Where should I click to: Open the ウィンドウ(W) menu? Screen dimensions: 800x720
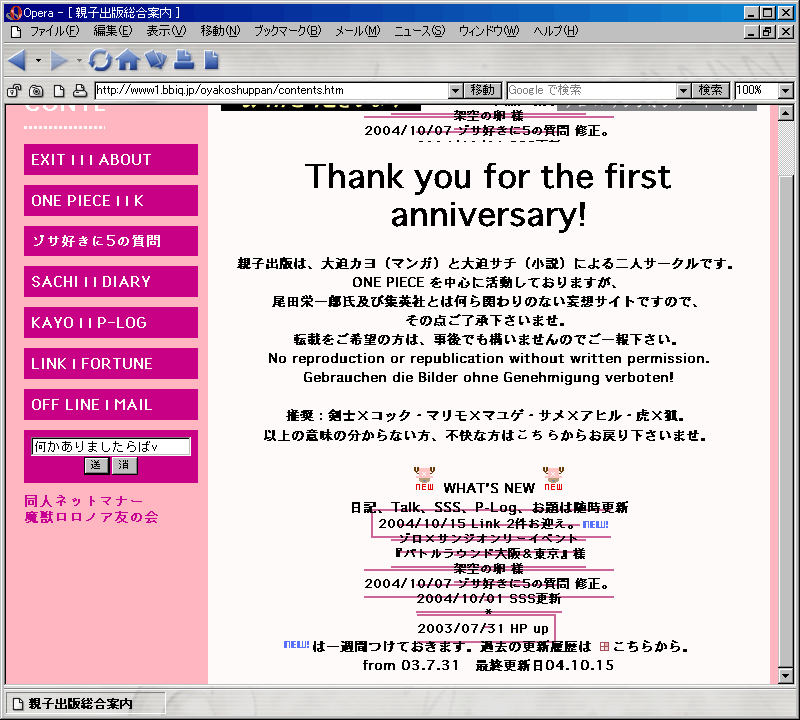click(489, 31)
